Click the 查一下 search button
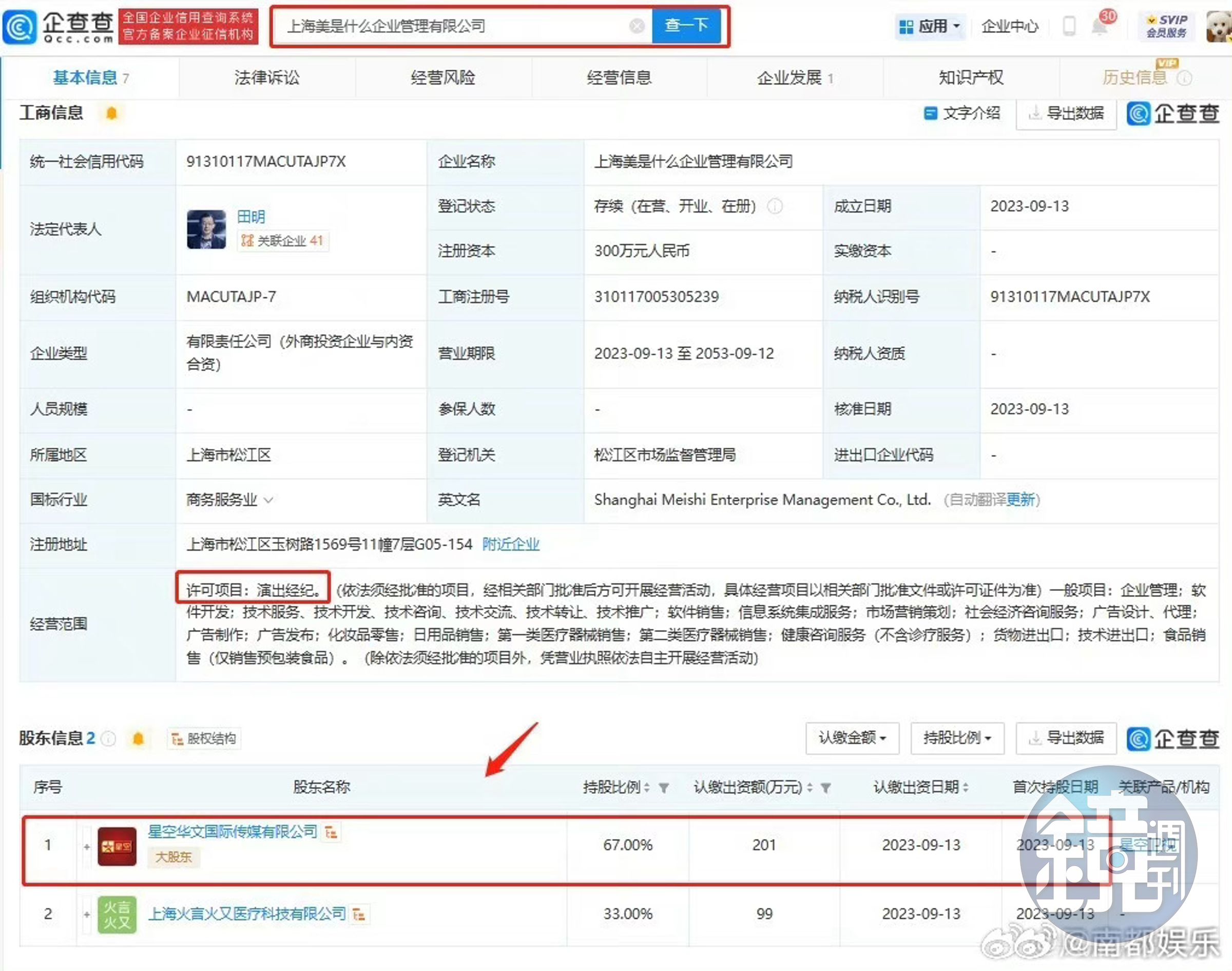Viewport: 1232px width, 971px height. (686, 26)
